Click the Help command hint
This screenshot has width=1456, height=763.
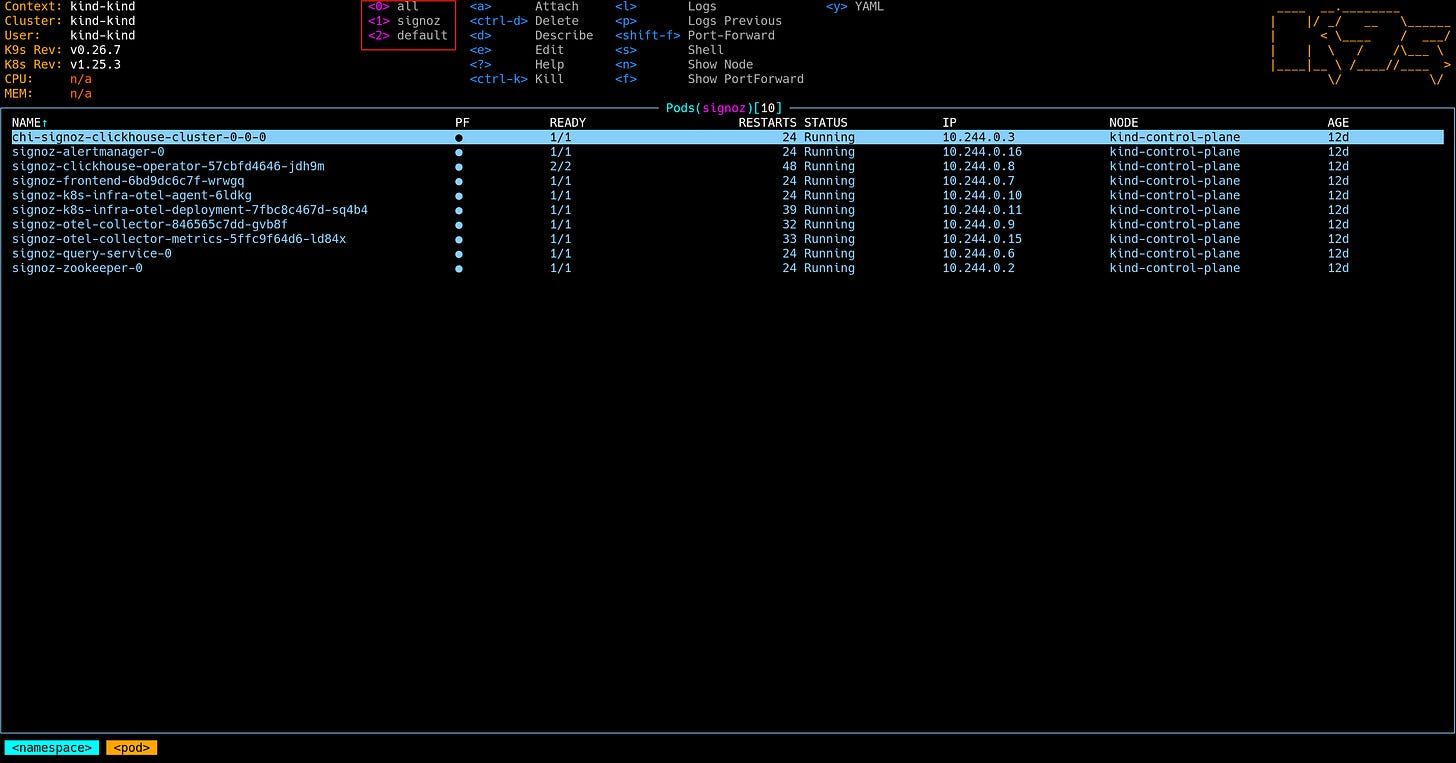[517, 64]
